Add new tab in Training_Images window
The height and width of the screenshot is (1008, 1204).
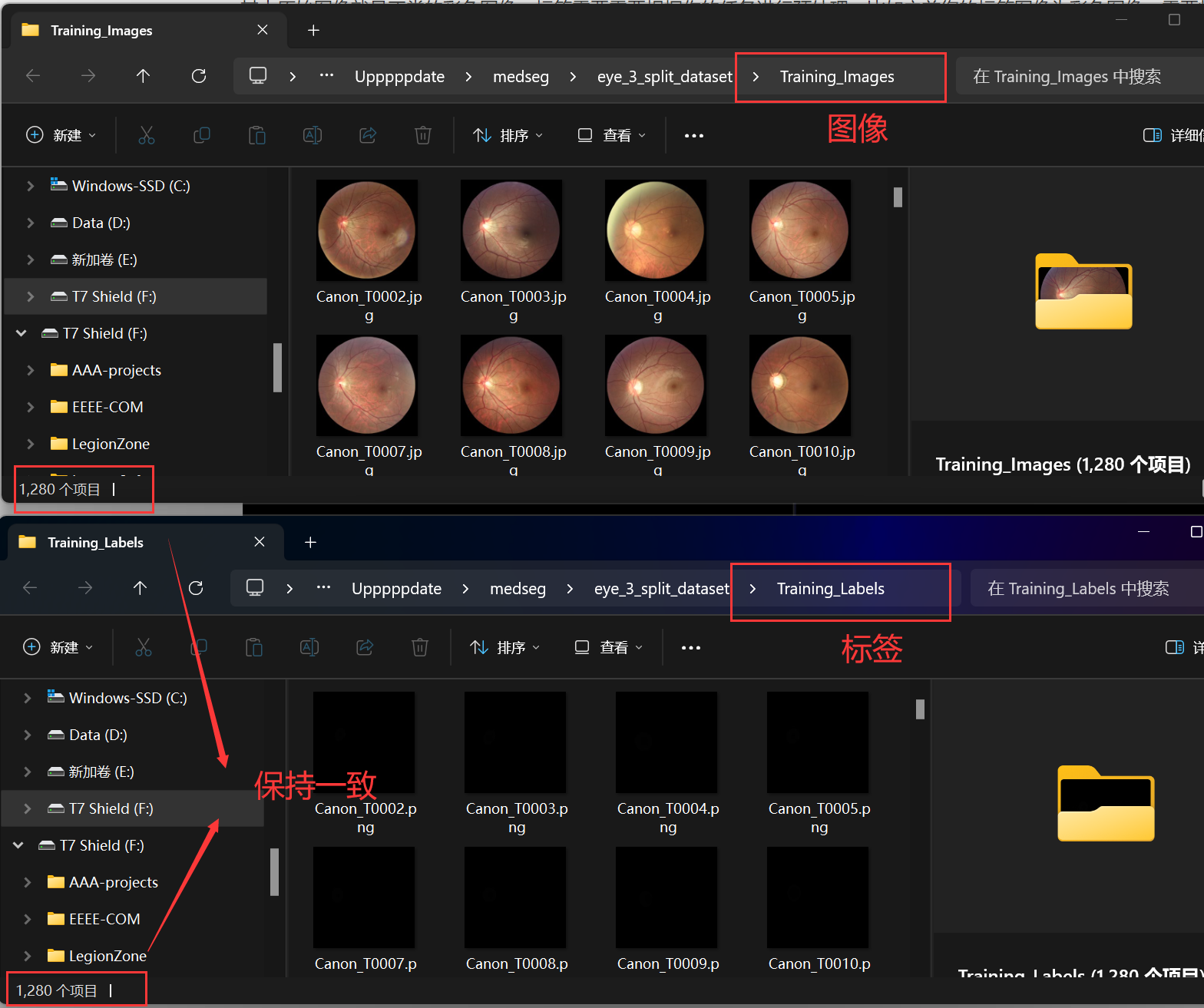(313, 30)
